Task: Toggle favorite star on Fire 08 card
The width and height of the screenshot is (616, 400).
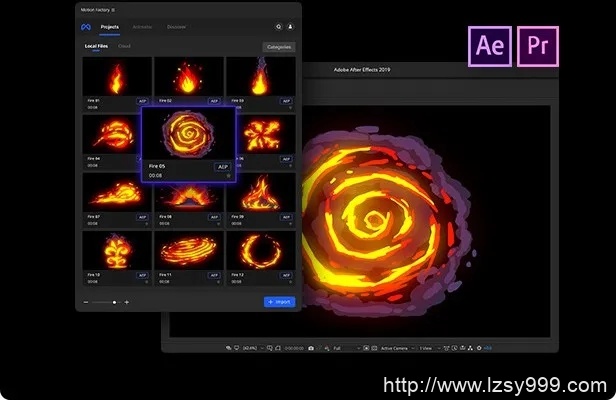Action: (x=217, y=223)
